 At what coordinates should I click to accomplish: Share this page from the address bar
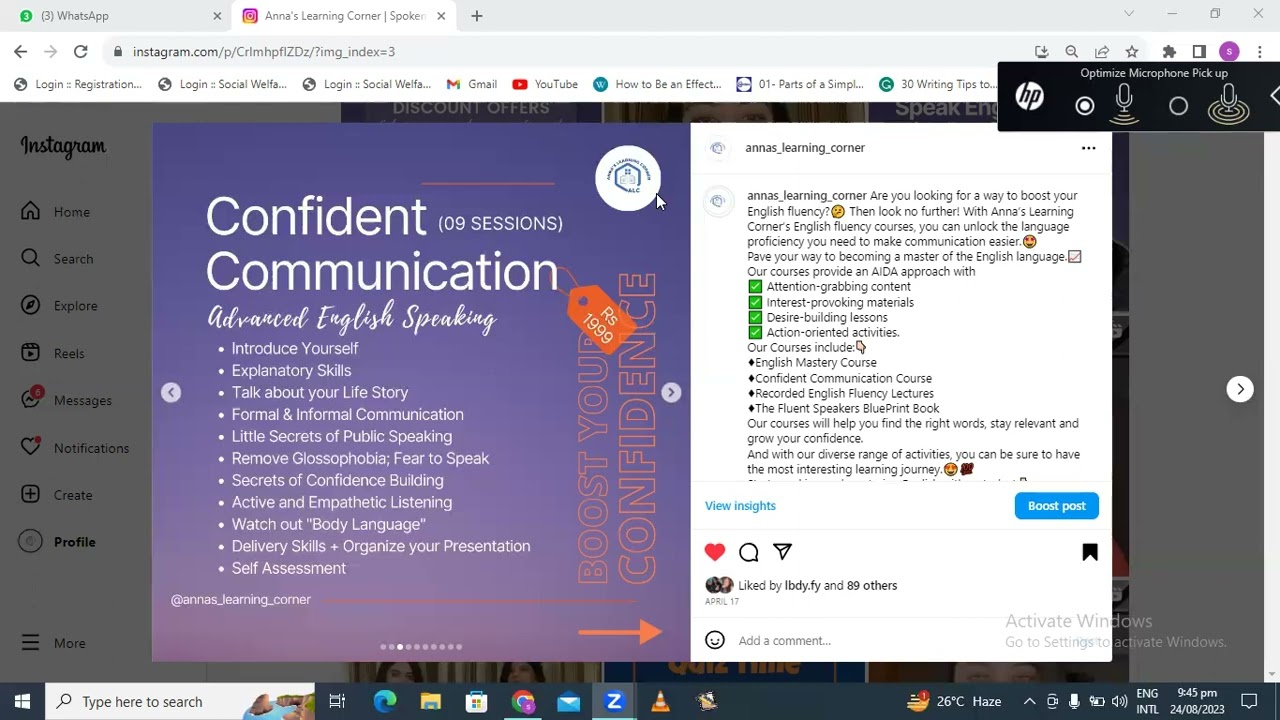point(1101,52)
